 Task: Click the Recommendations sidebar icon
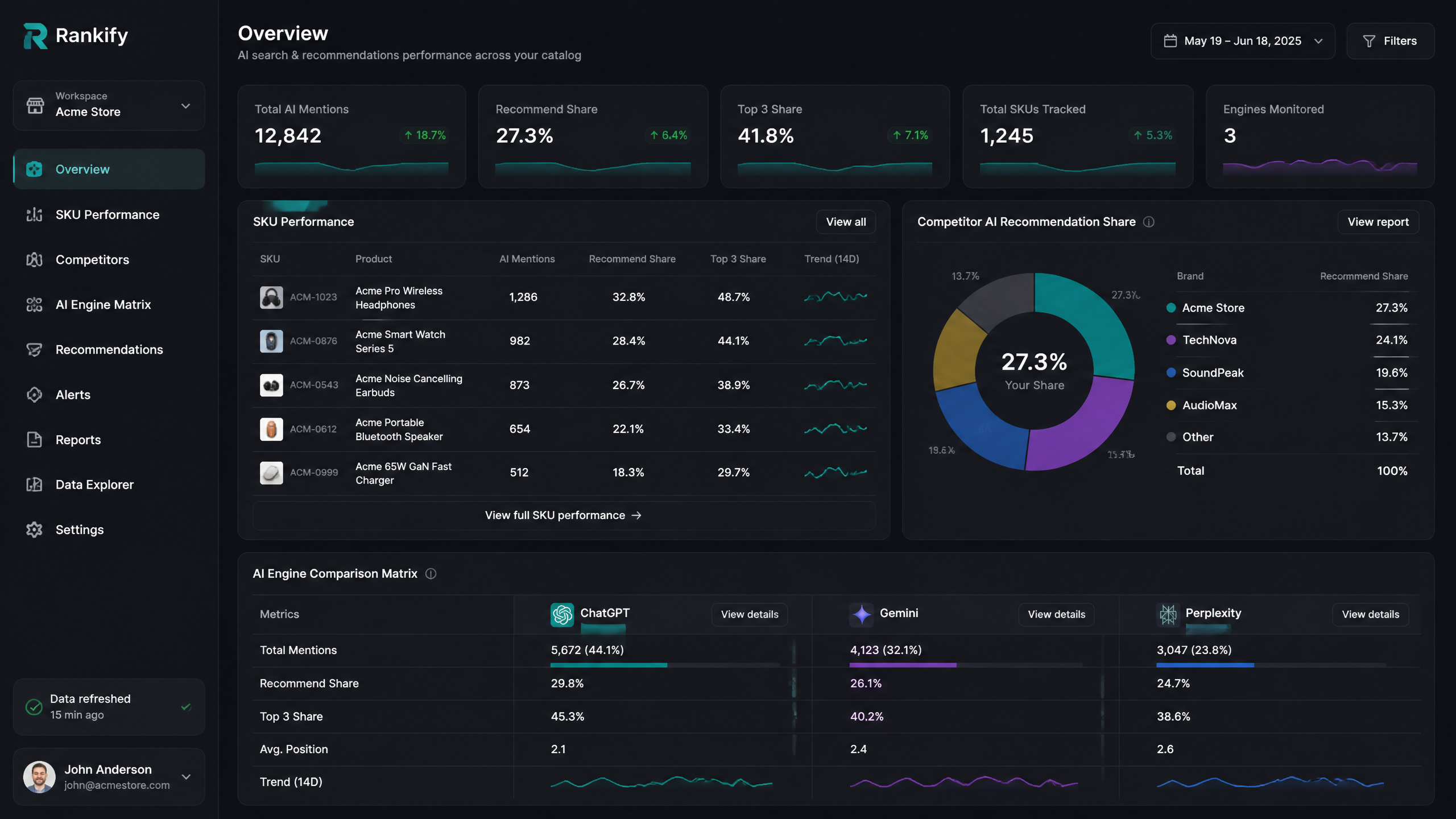pos(34,349)
